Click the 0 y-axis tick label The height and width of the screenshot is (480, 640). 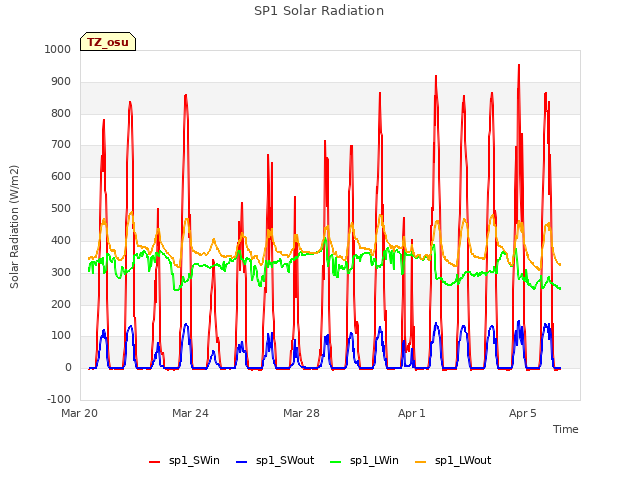point(68,368)
